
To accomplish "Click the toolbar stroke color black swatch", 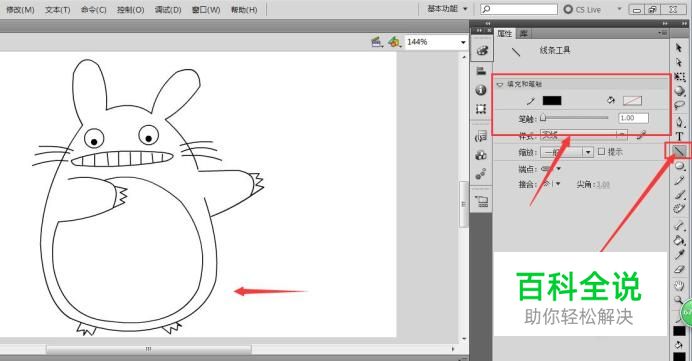I will coord(679,331).
